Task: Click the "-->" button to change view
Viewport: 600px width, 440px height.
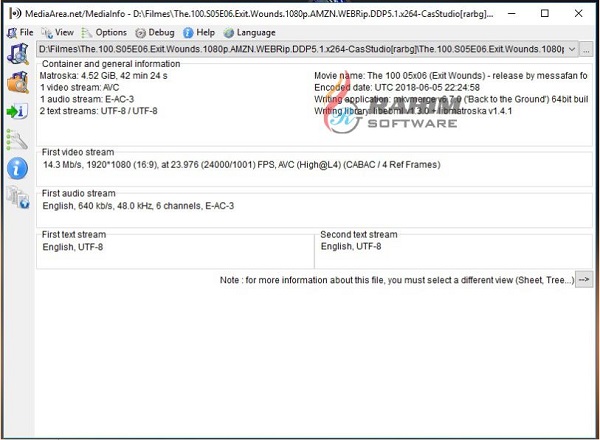Action: [x=584, y=280]
